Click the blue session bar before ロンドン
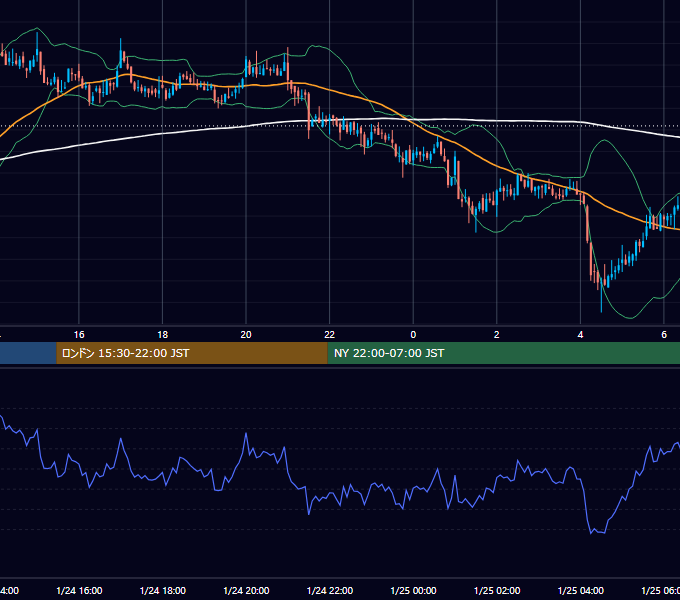The image size is (680, 600). 28,353
